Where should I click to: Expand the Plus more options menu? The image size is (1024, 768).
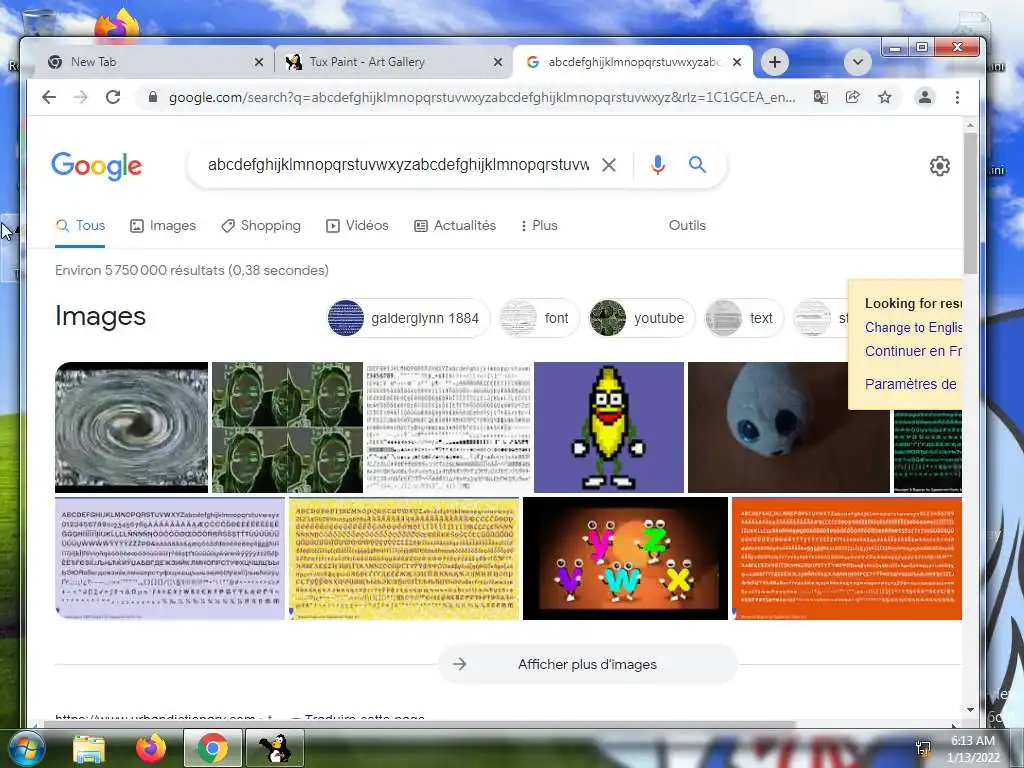click(539, 225)
